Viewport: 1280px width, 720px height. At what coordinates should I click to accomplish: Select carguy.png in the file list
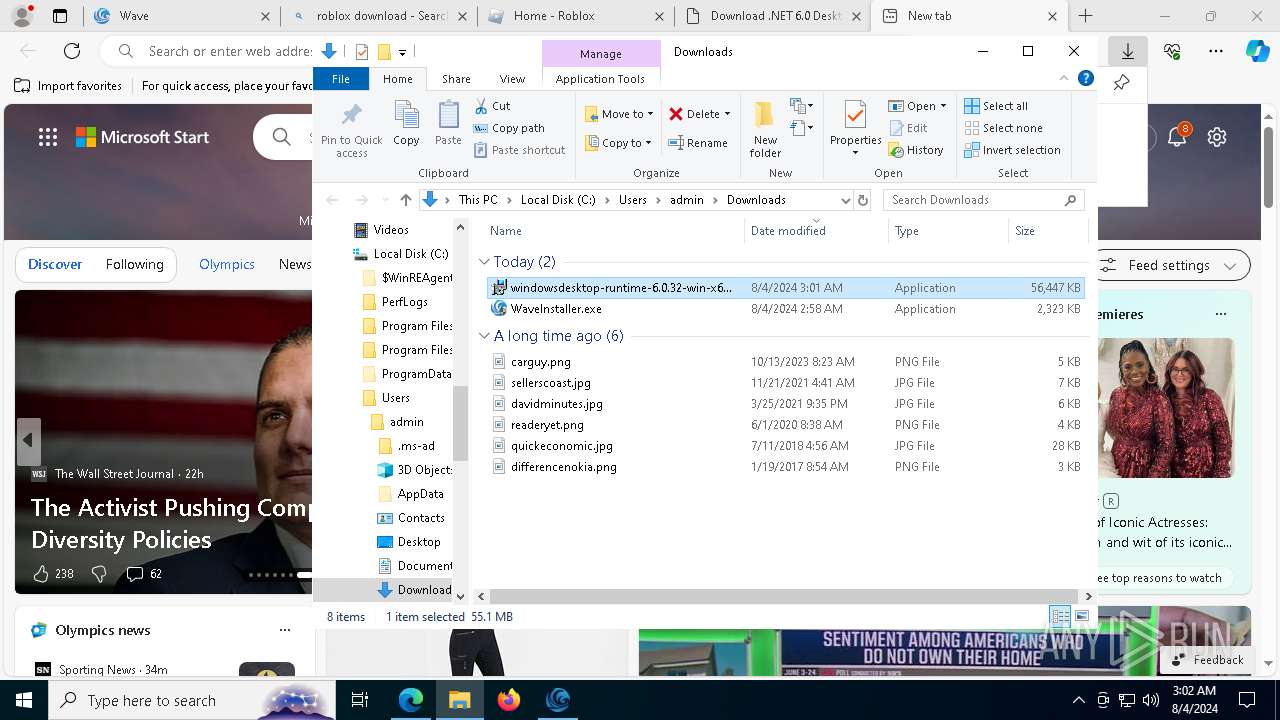[x=786, y=362]
